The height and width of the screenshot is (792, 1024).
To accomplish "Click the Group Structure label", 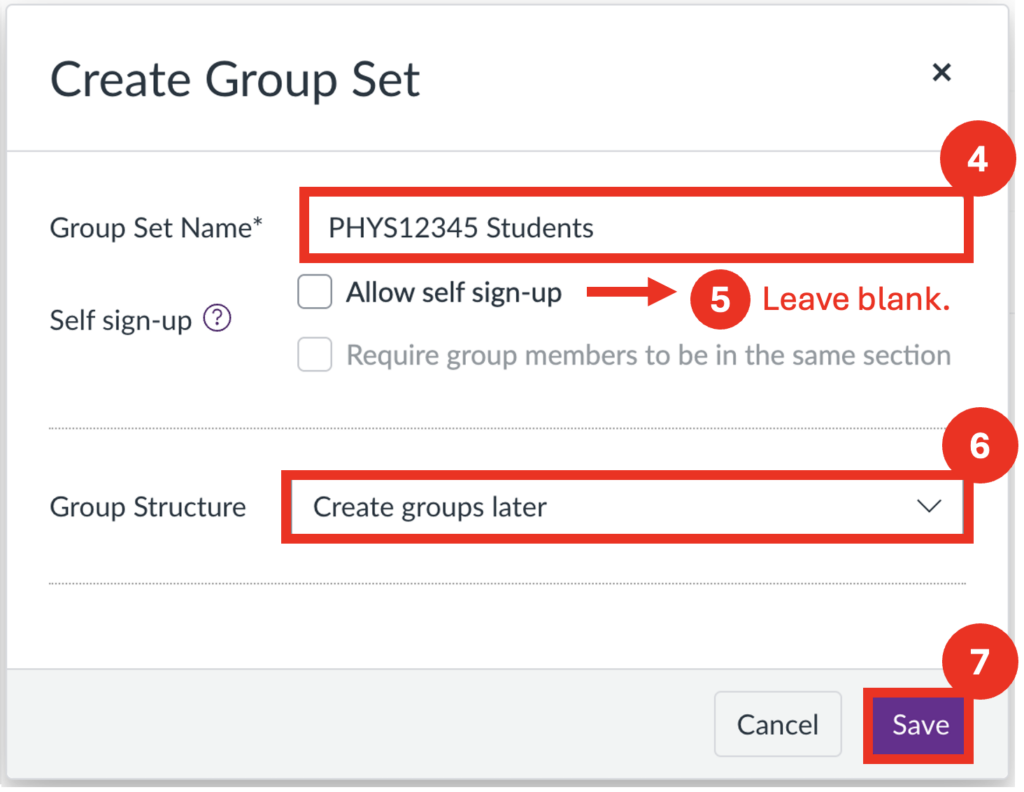I will tap(148, 507).
